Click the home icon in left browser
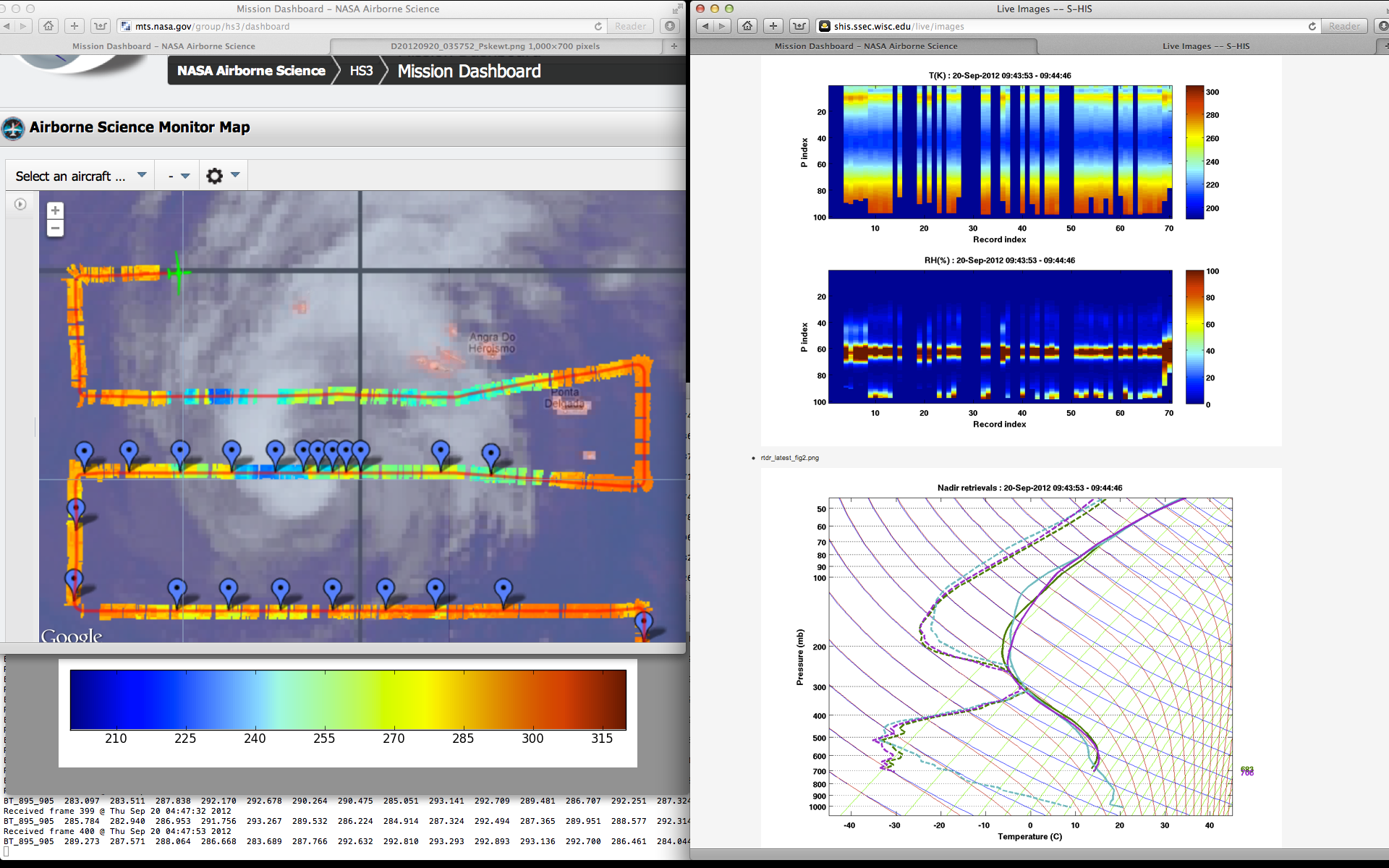Image resolution: width=1389 pixels, height=868 pixels. pyautogui.click(x=48, y=26)
